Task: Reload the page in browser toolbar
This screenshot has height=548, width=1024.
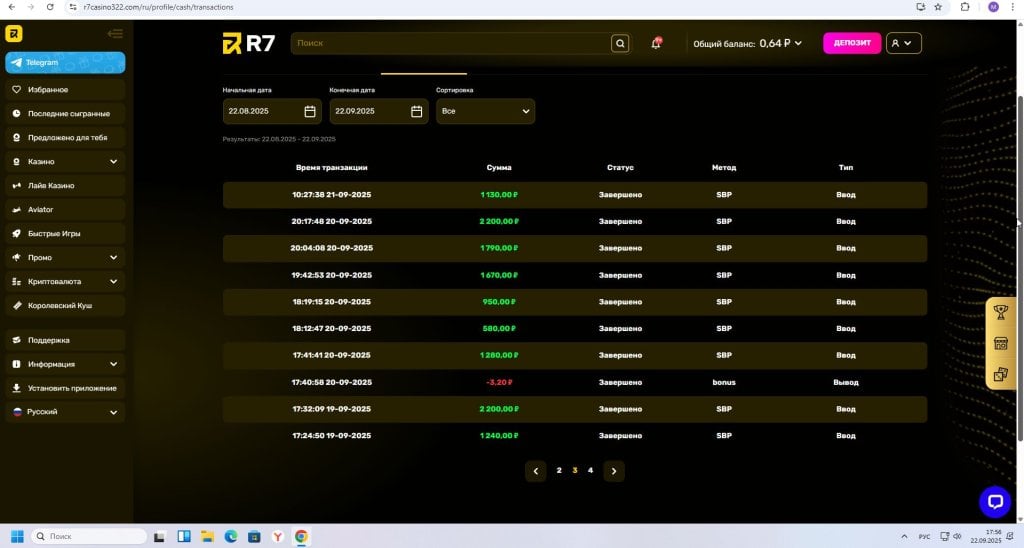Action: [50, 7]
